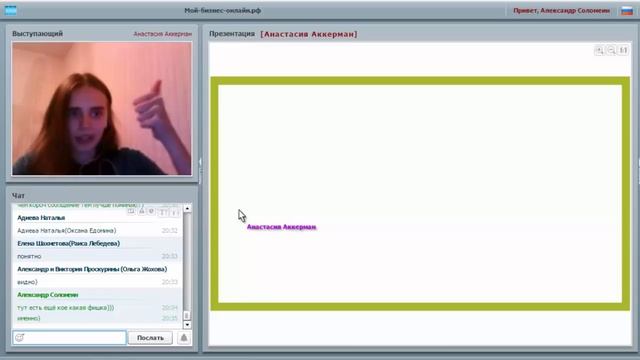This screenshot has width=640, height=360.
Task: Click the chat scrollbar thumb
Action: click(x=187, y=316)
